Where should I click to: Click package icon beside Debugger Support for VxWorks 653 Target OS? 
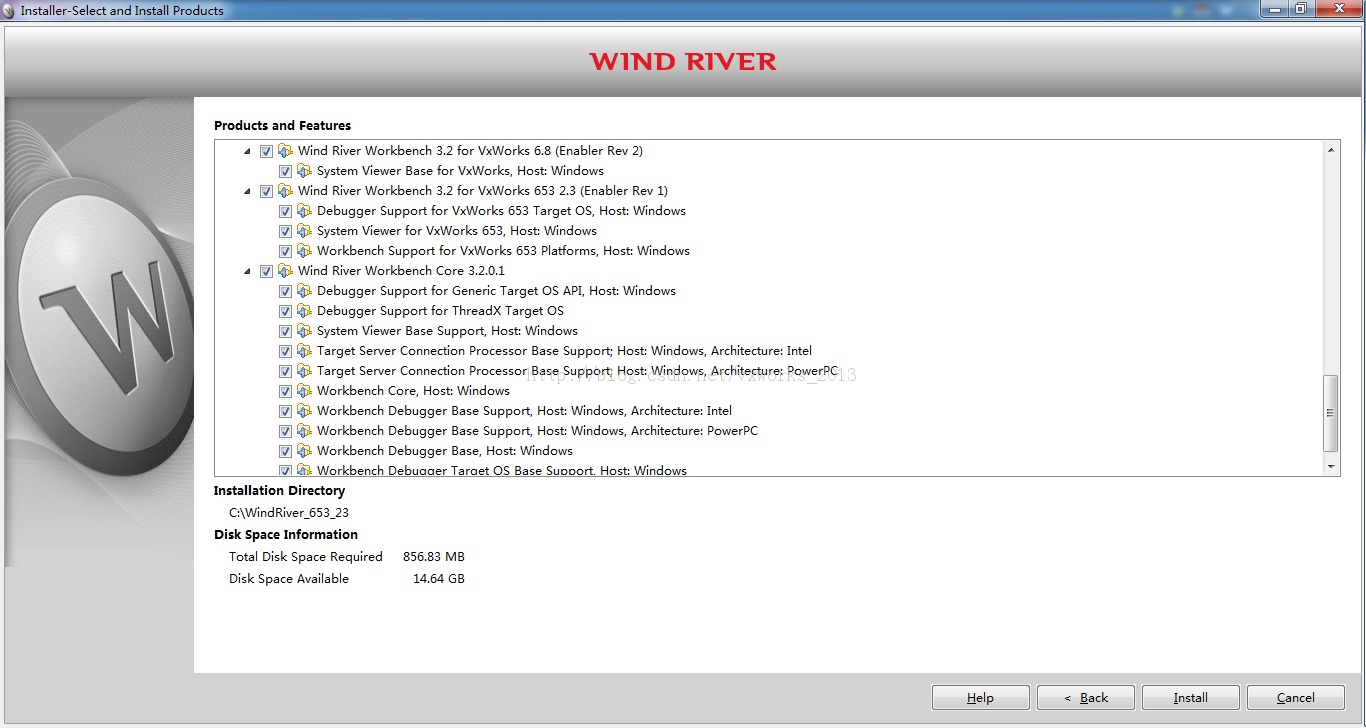click(304, 211)
